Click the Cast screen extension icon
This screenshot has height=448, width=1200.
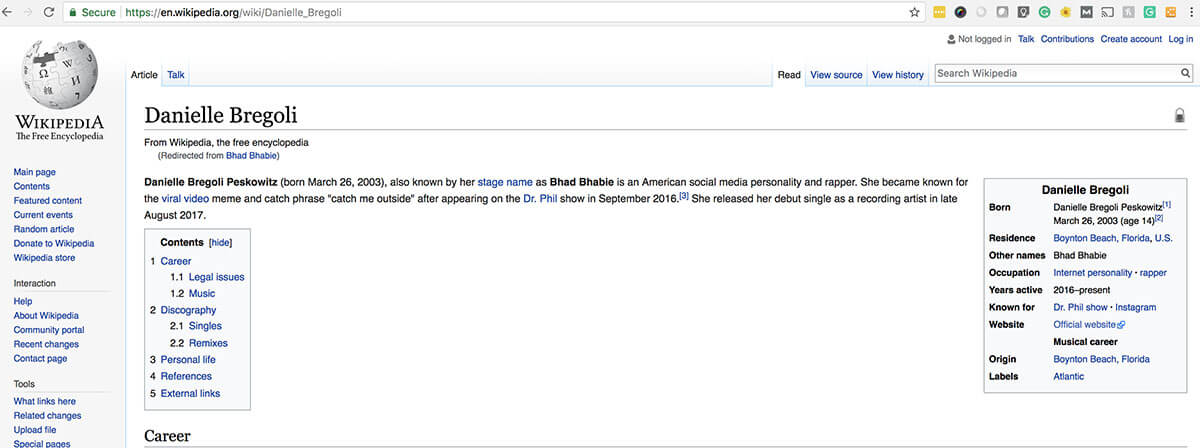[x=1107, y=13]
